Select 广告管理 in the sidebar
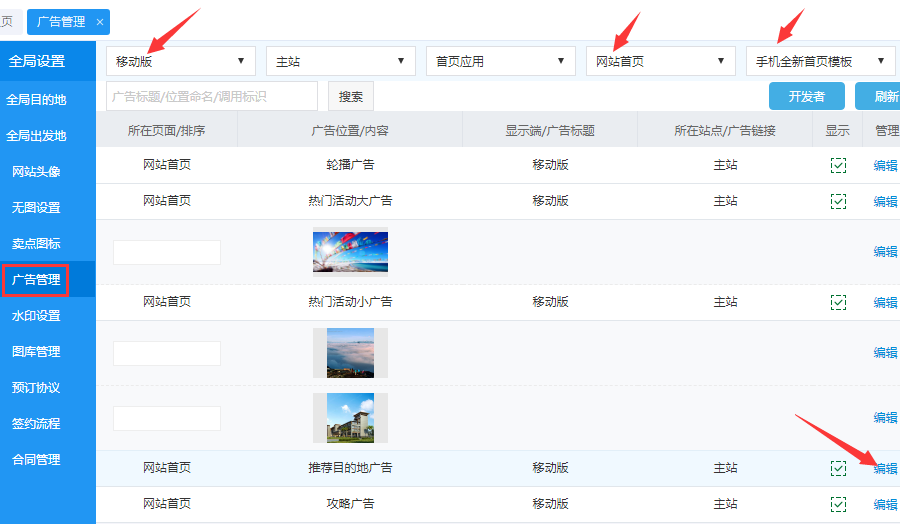900x524 pixels. 36,280
